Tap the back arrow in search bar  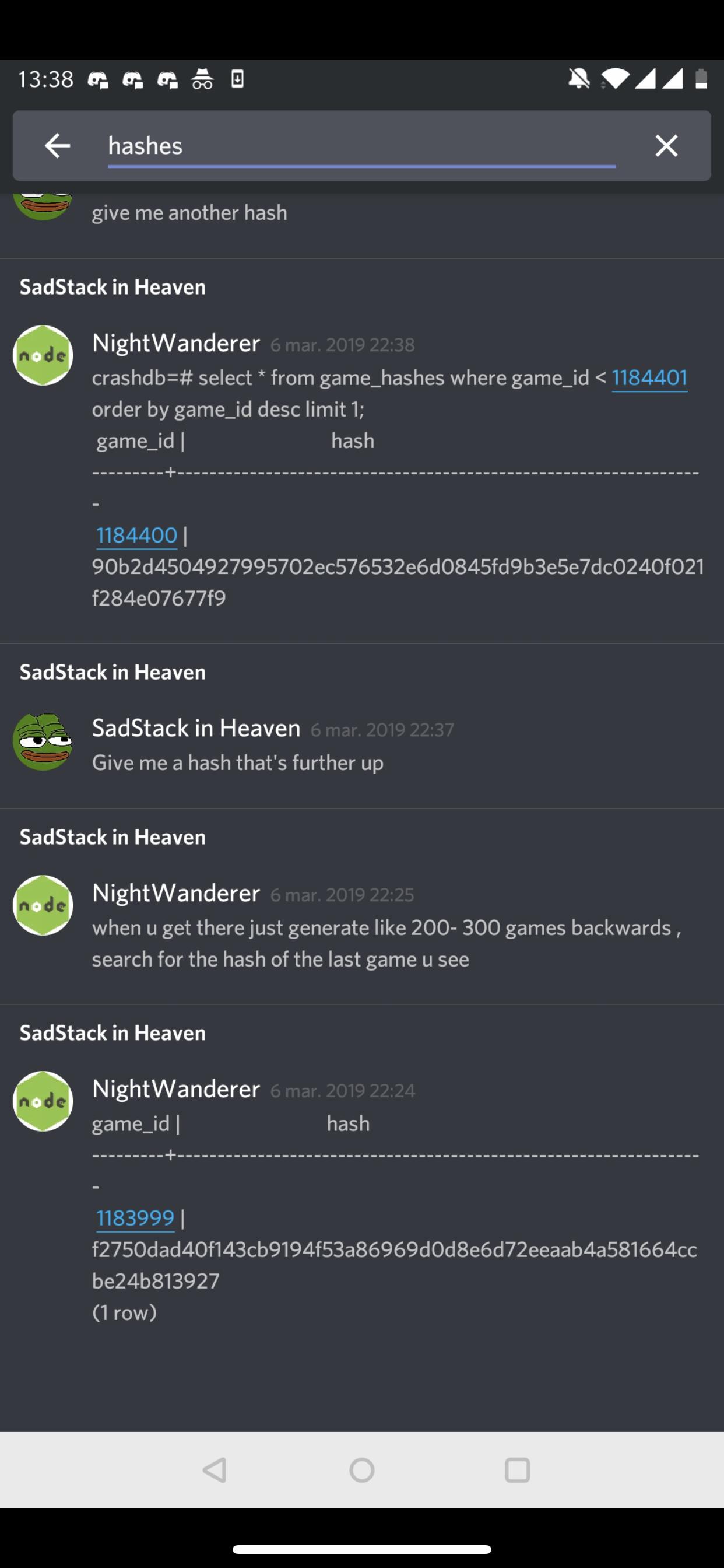point(58,146)
